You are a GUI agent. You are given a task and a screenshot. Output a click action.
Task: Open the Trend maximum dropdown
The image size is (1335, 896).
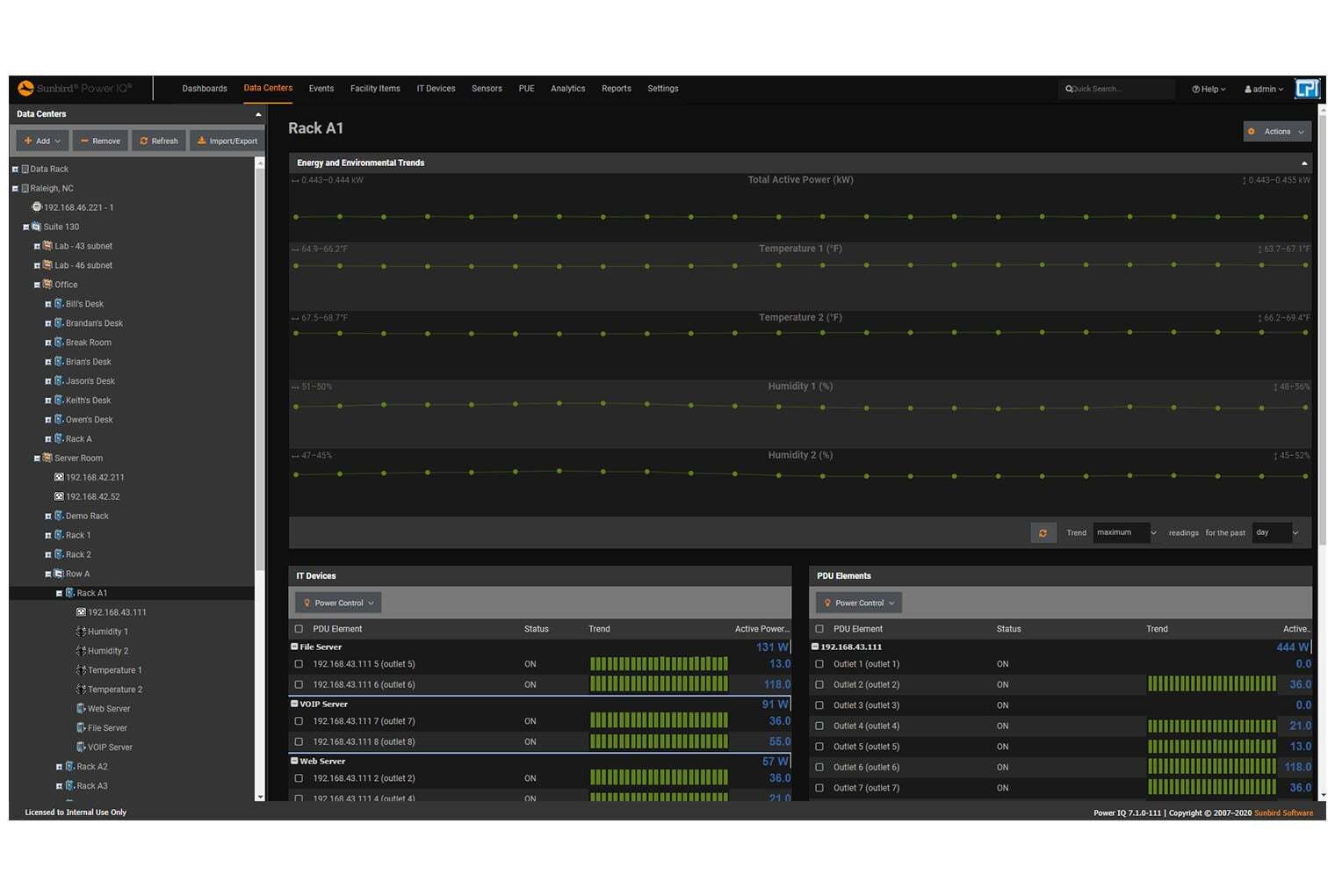(1126, 533)
